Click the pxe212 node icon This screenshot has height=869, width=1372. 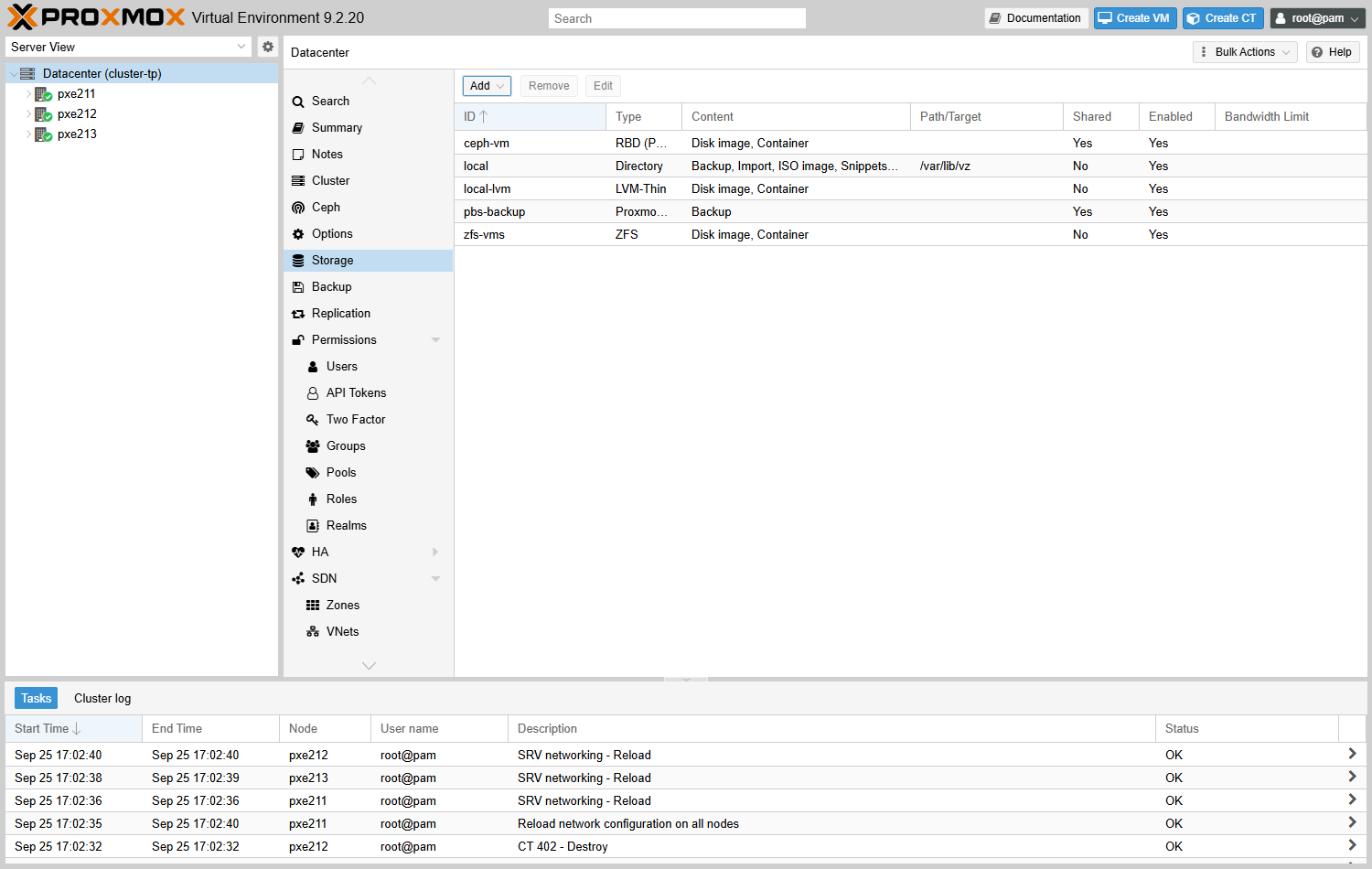click(x=43, y=114)
